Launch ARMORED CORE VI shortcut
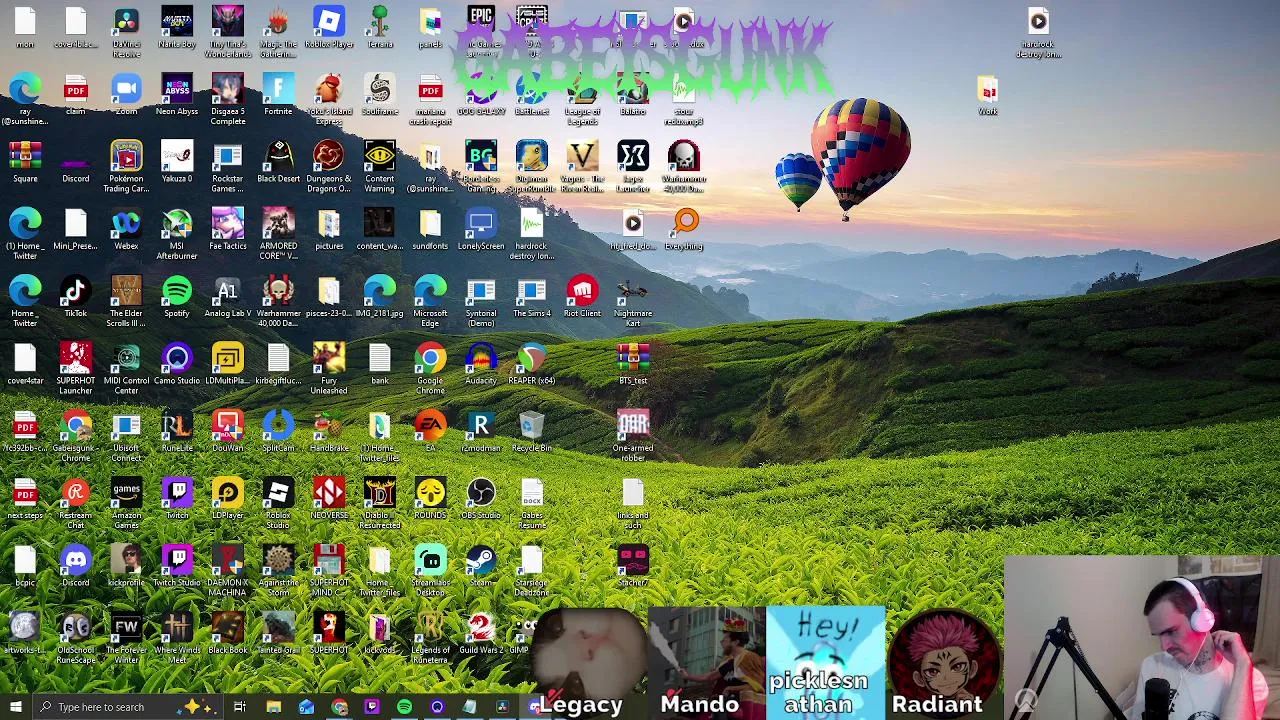The height and width of the screenshot is (720, 1280). pos(278,234)
